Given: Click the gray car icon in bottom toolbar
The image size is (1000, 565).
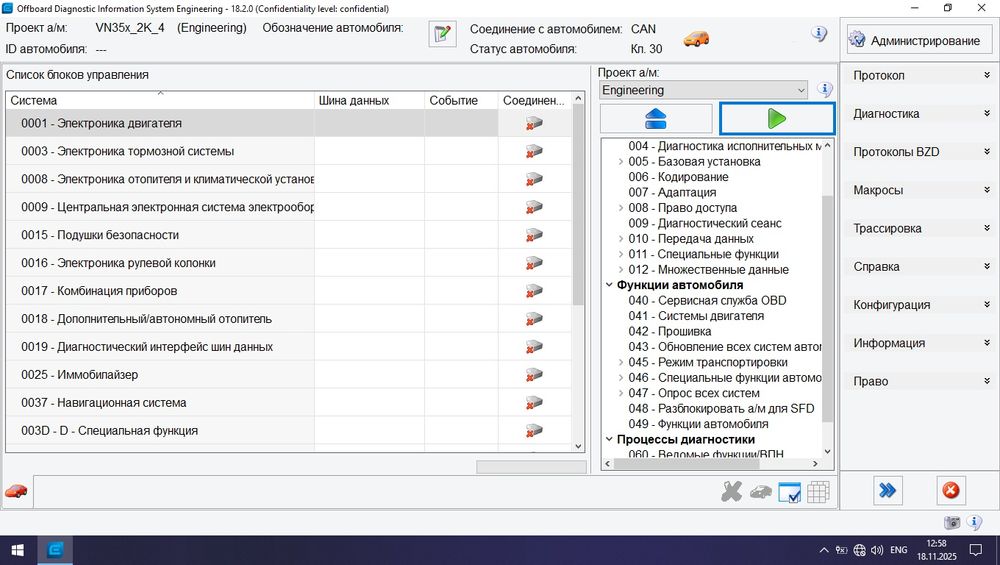Looking at the screenshot, I should (x=760, y=492).
